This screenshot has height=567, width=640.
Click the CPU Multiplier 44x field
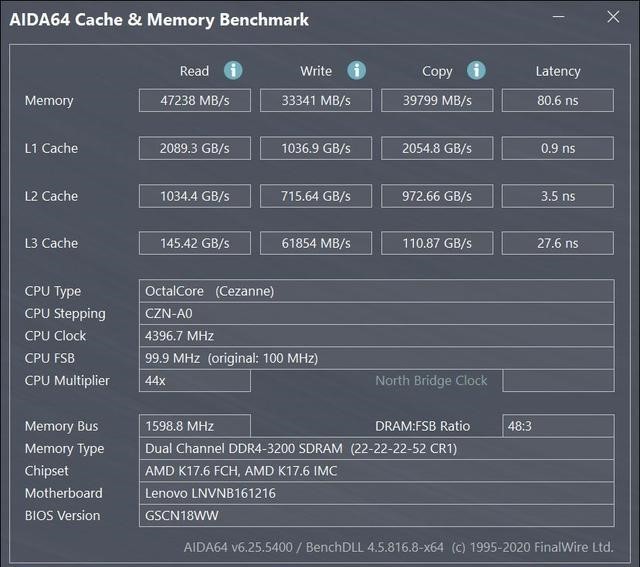pyautogui.click(x=195, y=380)
